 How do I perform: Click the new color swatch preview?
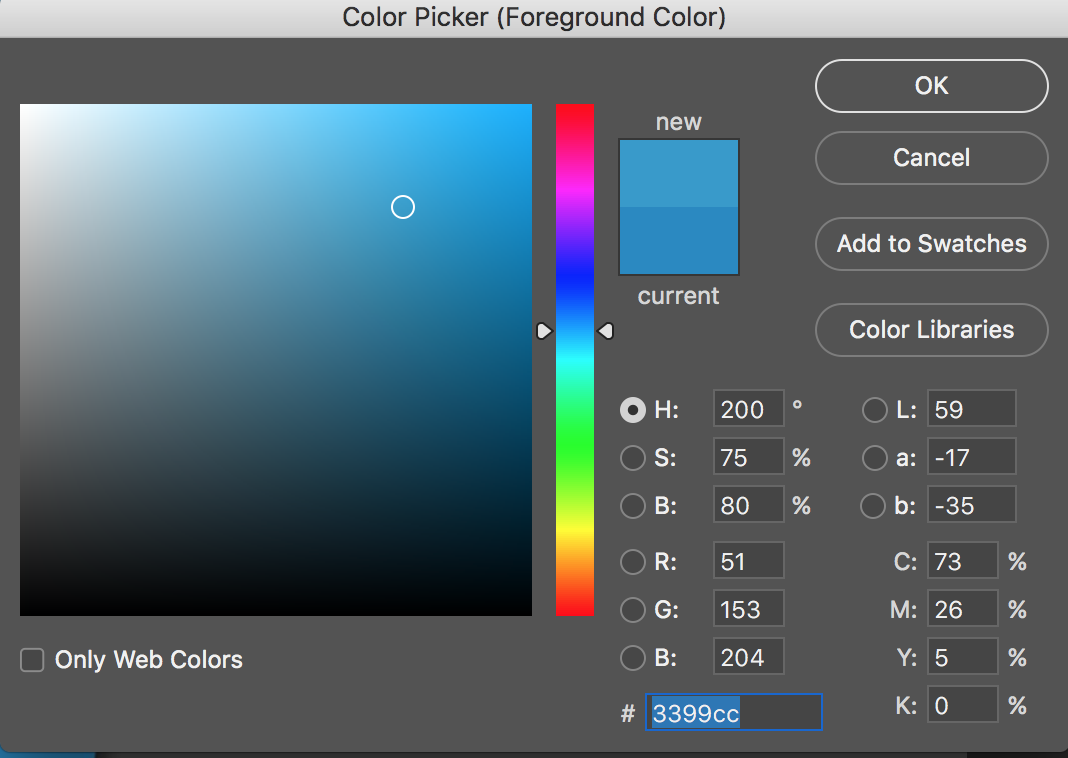click(678, 173)
